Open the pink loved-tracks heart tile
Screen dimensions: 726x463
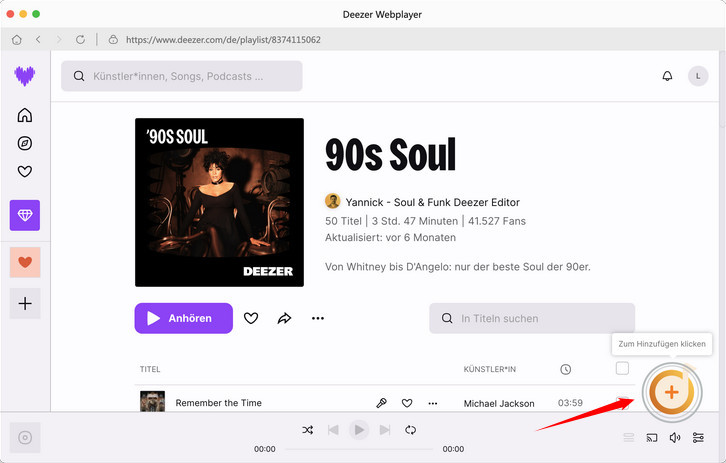click(x=25, y=262)
